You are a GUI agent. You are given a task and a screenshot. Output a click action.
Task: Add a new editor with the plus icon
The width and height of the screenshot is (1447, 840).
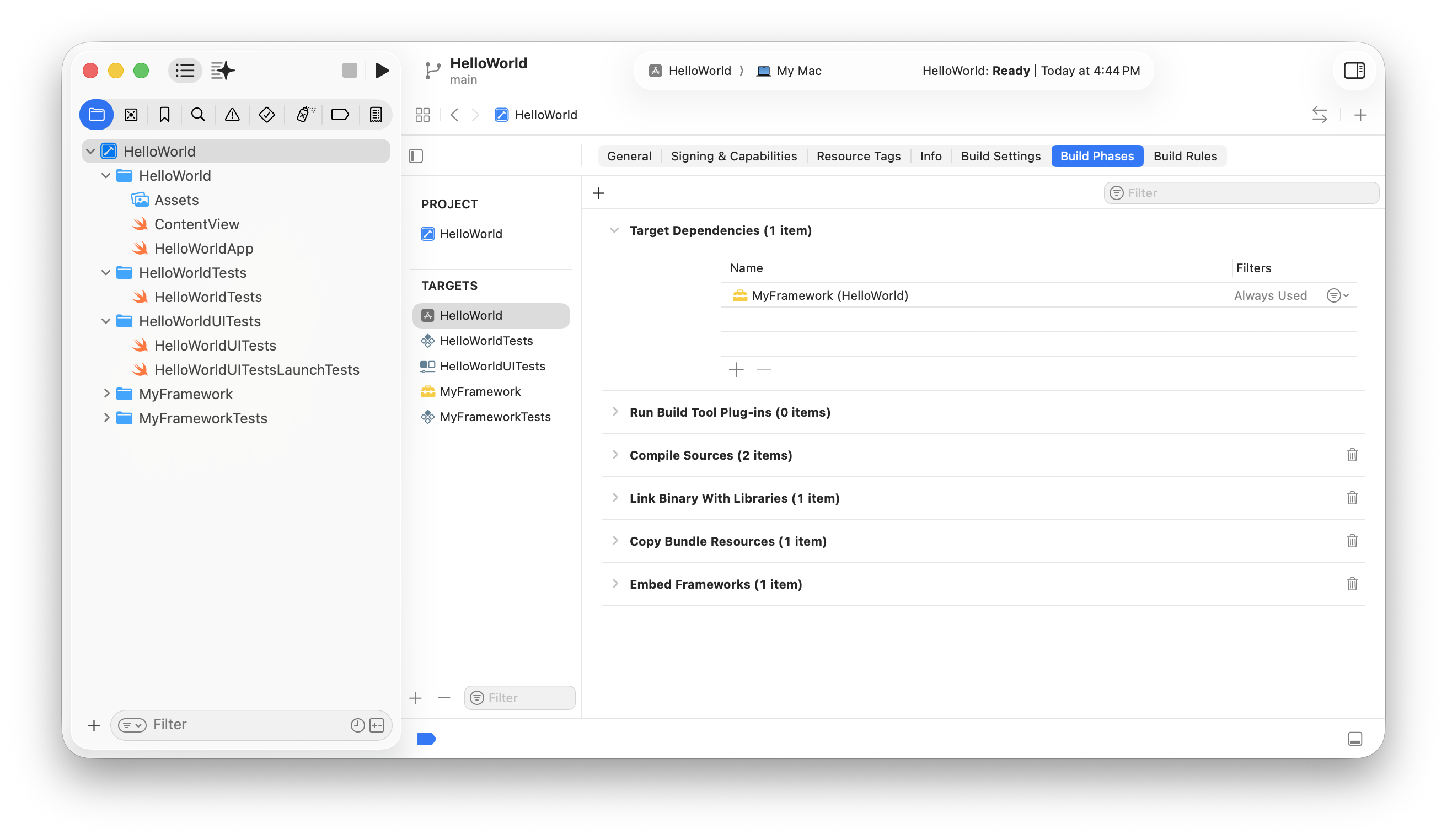[x=1360, y=115]
